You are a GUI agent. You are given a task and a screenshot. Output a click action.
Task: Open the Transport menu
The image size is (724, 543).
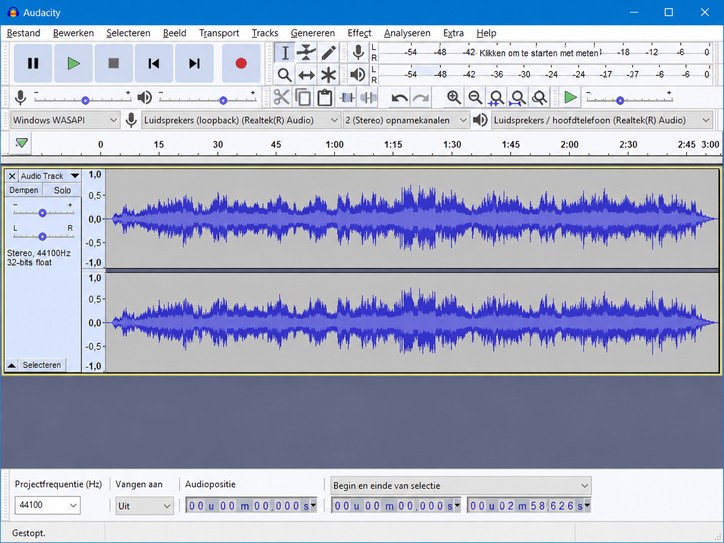click(219, 33)
